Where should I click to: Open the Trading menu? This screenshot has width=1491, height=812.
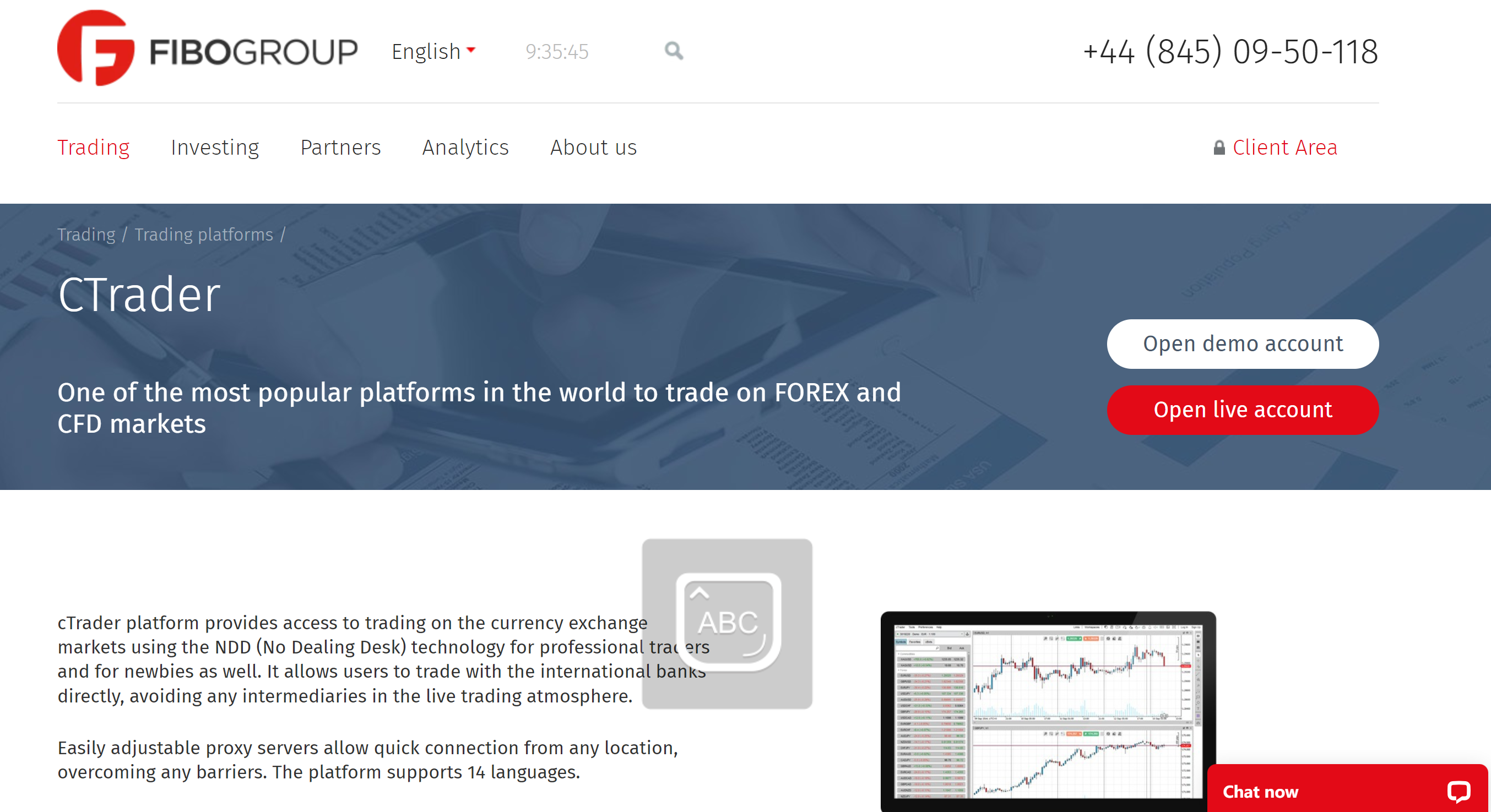pos(93,147)
